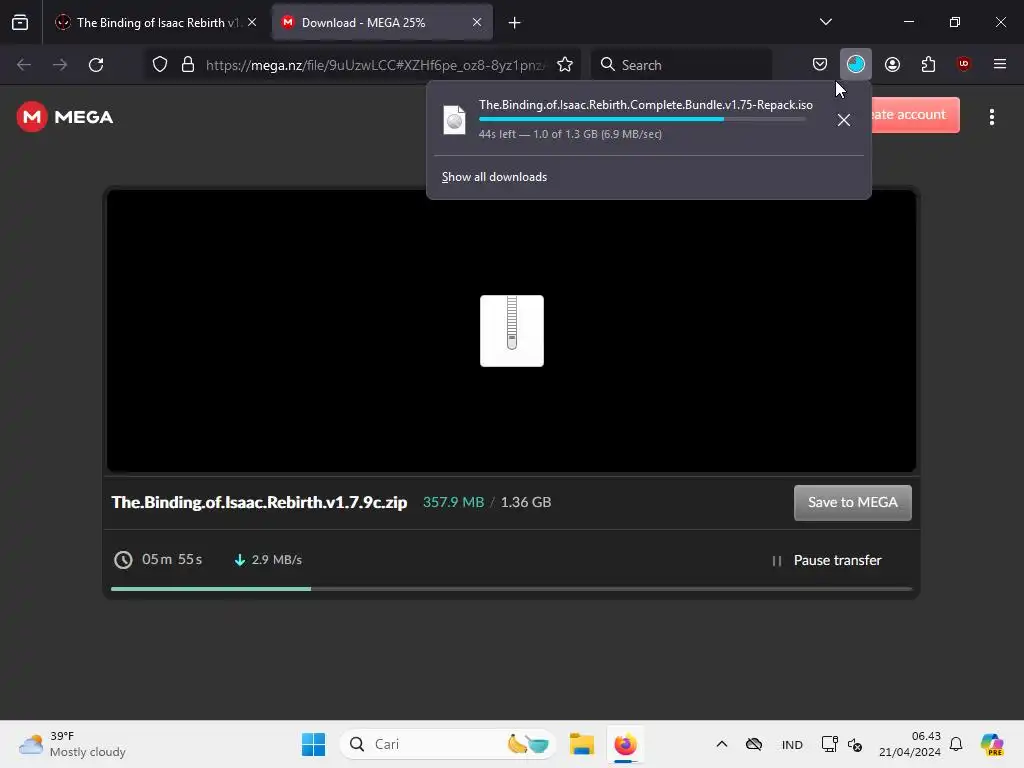The image size is (1024, 768).
Task: Open MEGA three-dot options menu
Action: click(x=991, y=117)
